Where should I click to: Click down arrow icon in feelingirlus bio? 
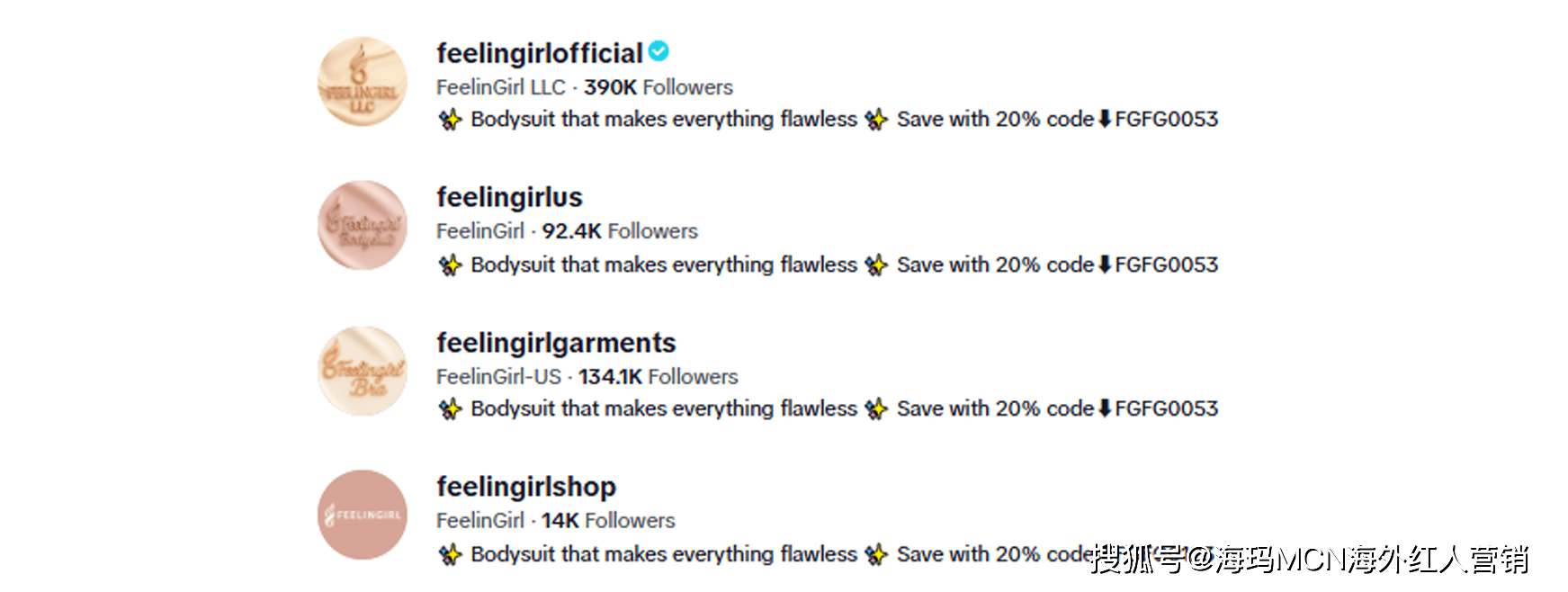[x=1105, y=265]
